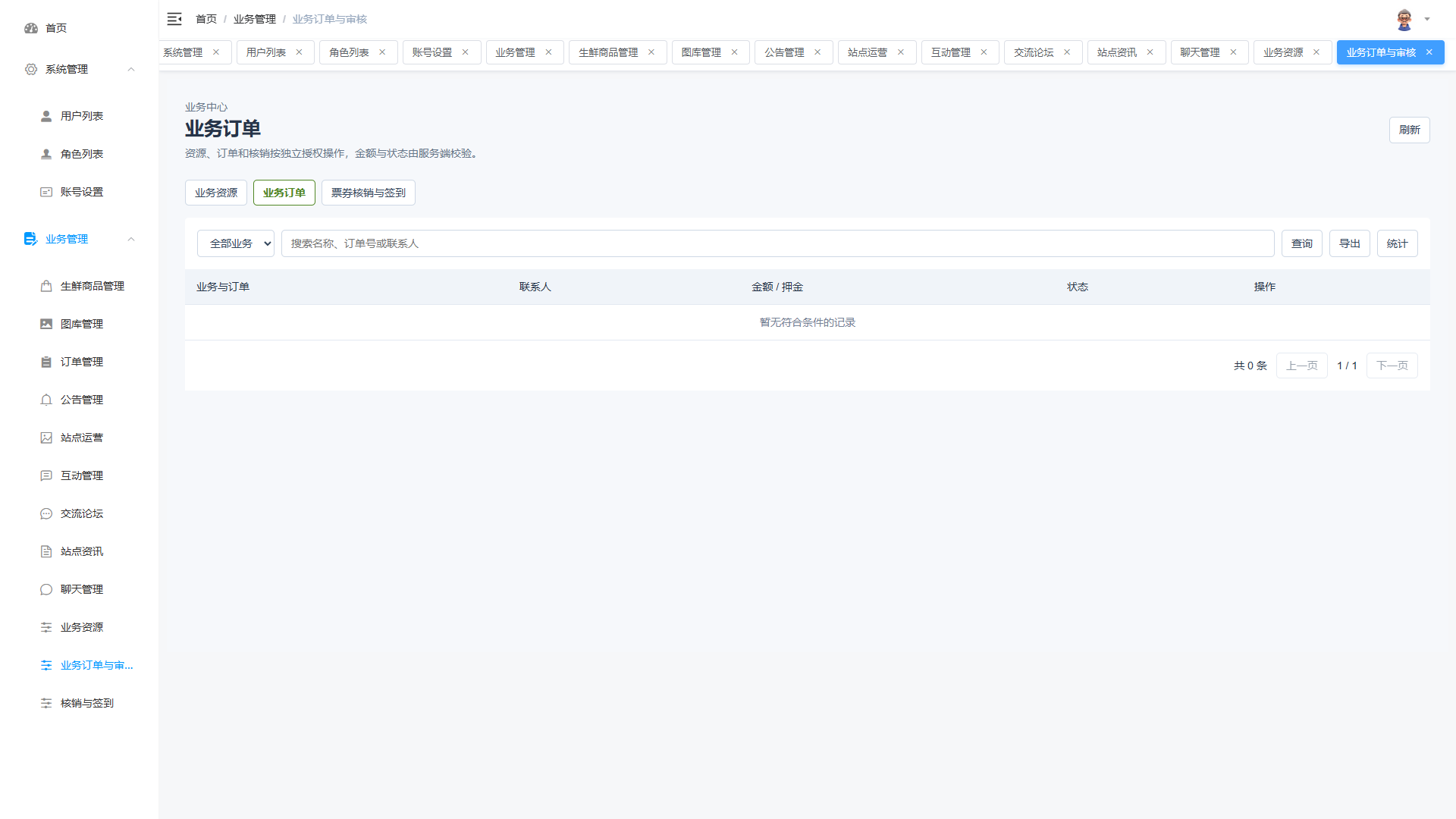Collapse the 系统管理 sidebar group

131,69
